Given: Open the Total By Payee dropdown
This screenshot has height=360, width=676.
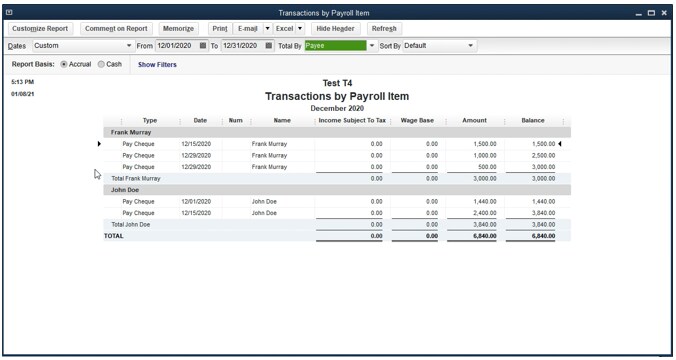Looking at the screenshot, I should [x=372, y=46].
